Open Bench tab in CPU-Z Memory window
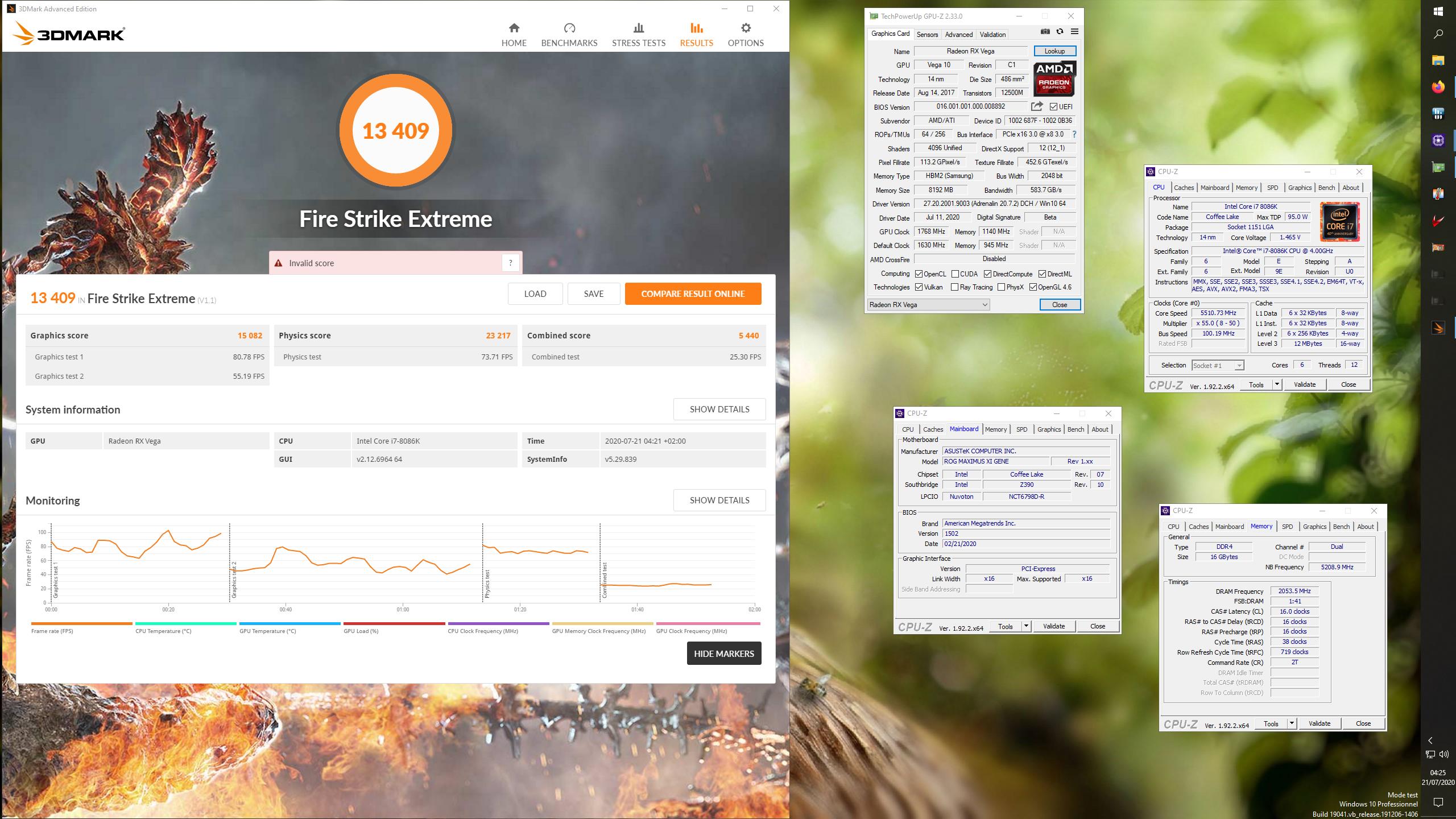 1341,527
